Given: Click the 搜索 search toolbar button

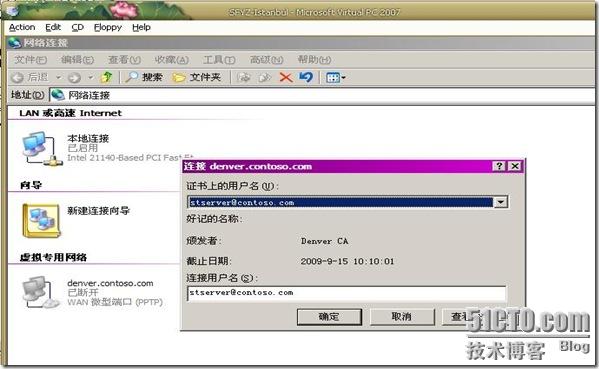Looking at the screenshot, I should [x=144, y=78].
